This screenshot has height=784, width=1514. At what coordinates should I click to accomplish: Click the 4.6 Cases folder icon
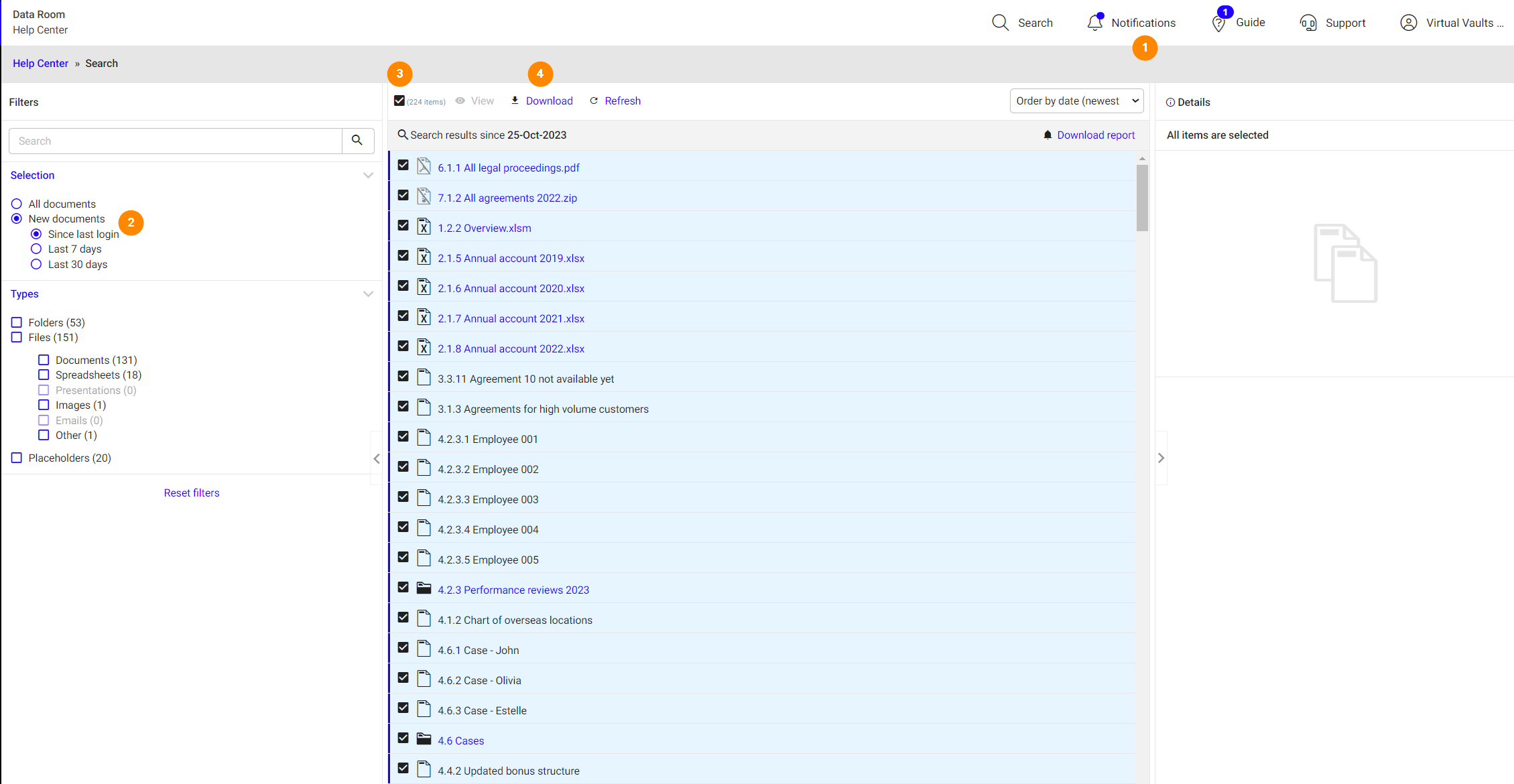[x=424, y=739]
